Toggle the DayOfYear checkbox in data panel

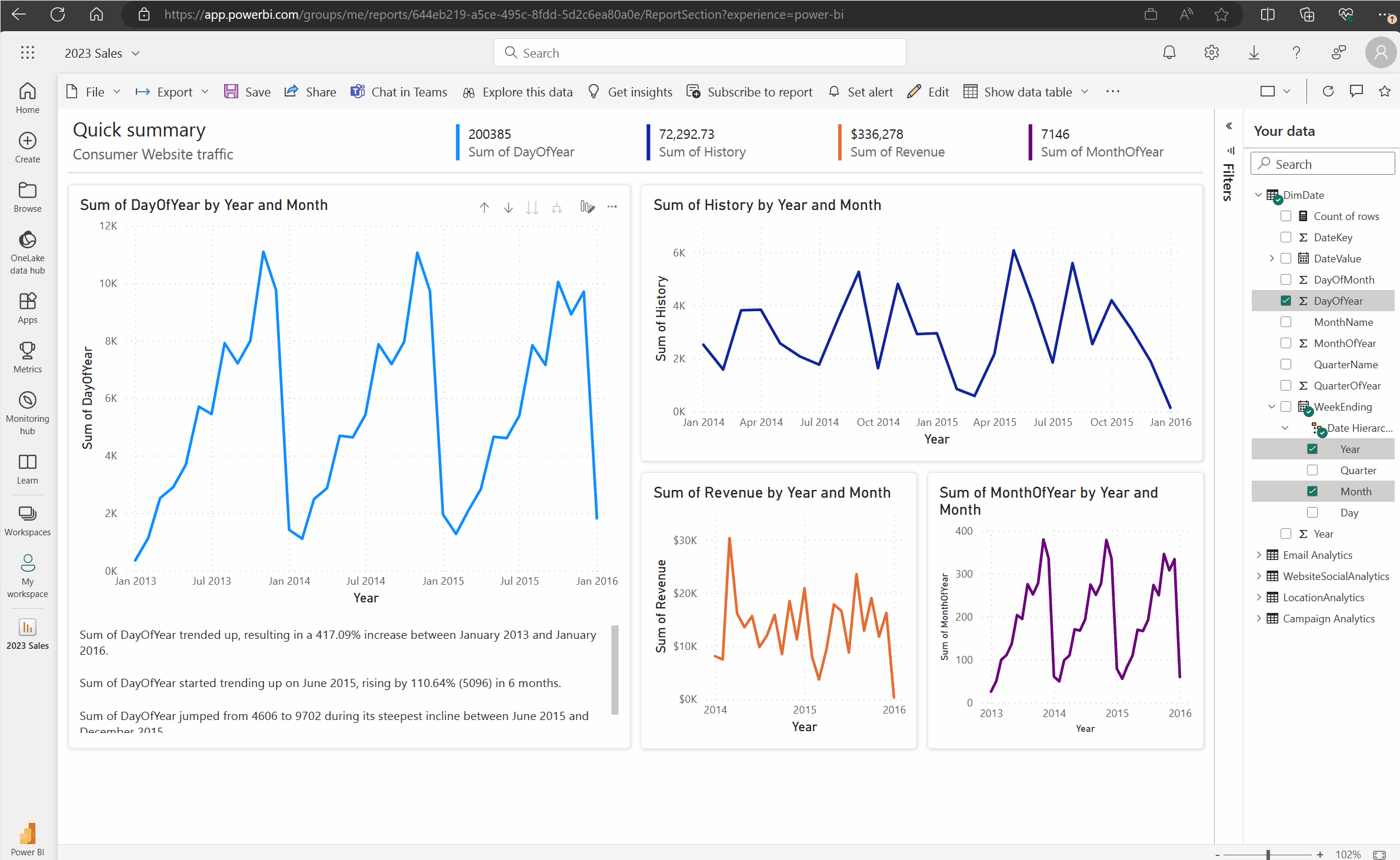[1285, 301]
